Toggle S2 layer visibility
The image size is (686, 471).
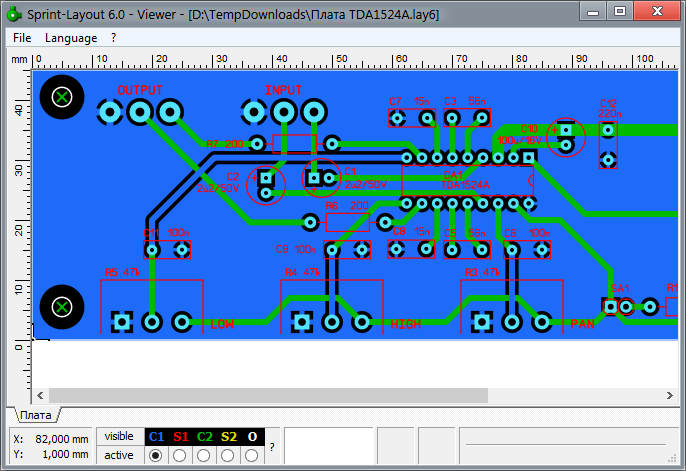pyautogui.click(x=229, y=436)
